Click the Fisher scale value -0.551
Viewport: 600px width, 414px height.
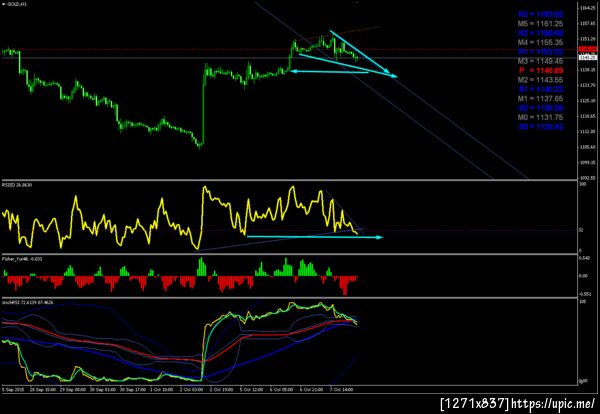(584, 294)
